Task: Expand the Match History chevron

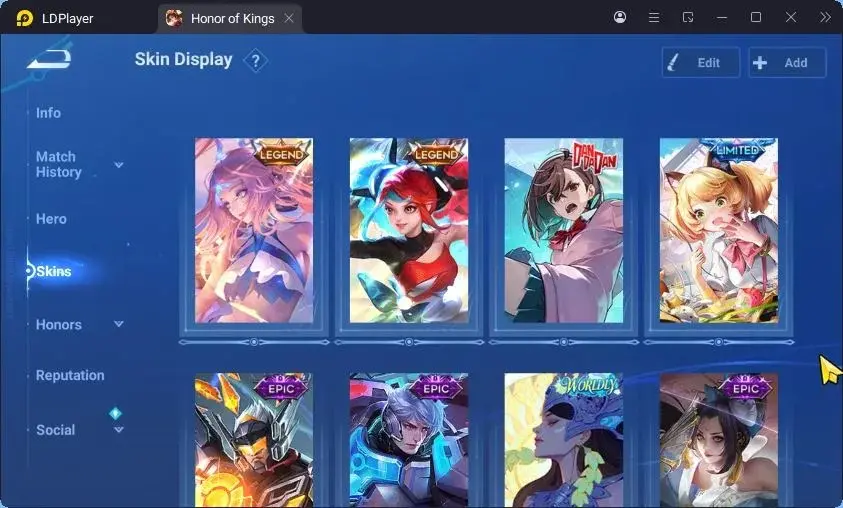Action: click(x=119, y=165)
